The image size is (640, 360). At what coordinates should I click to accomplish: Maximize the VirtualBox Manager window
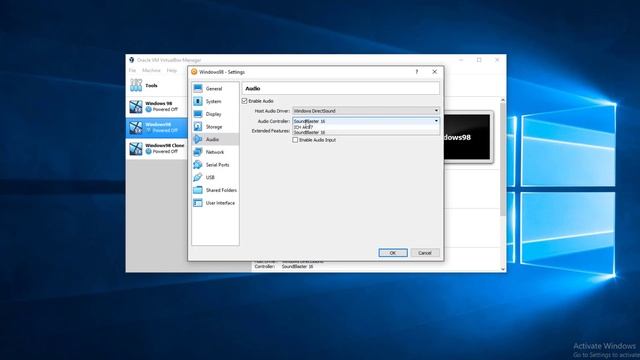click(479, 60)
